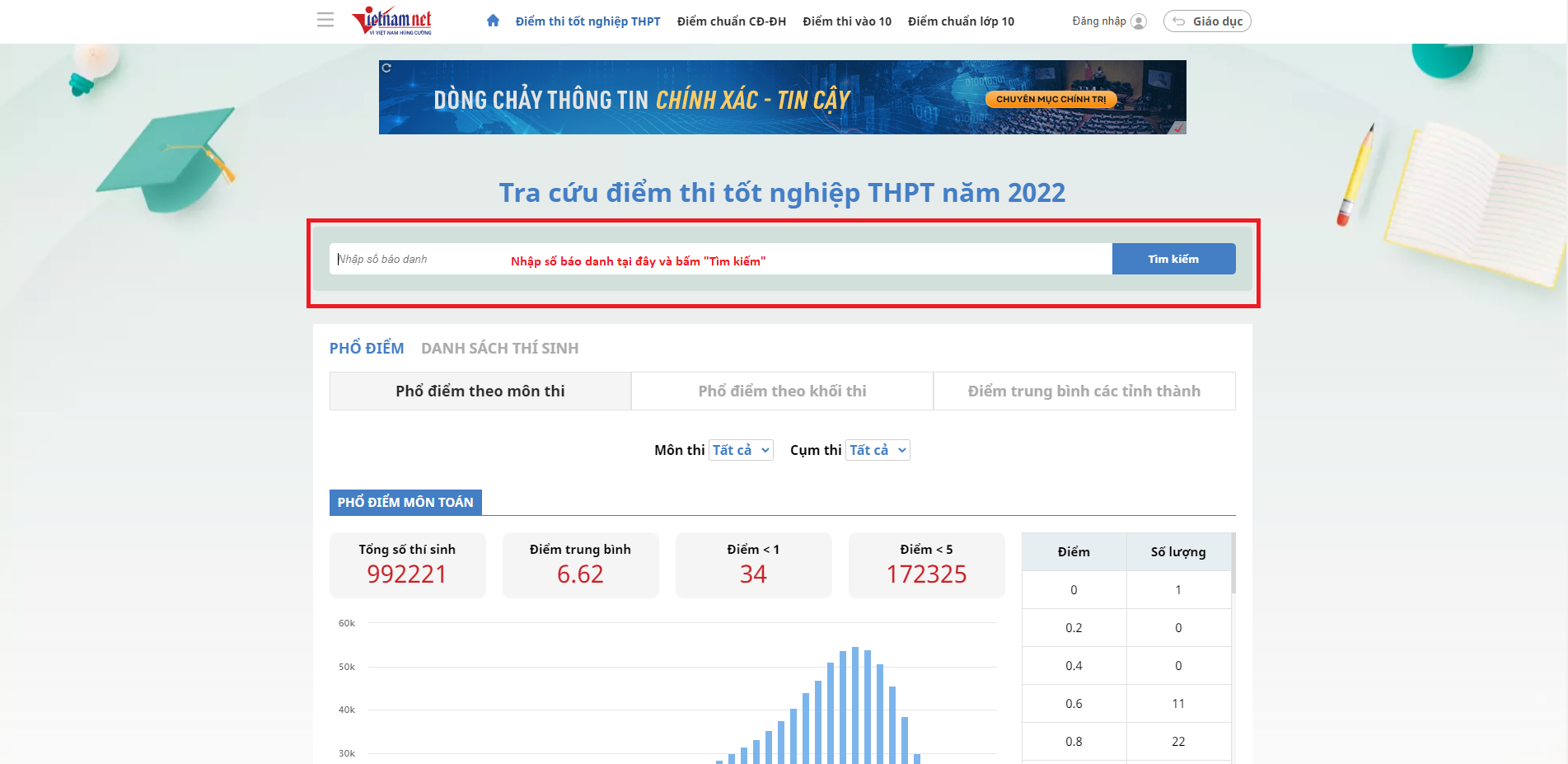
Task: Open Điểm trung bình các tỉnh thành tab
Action: point(1084,391)
